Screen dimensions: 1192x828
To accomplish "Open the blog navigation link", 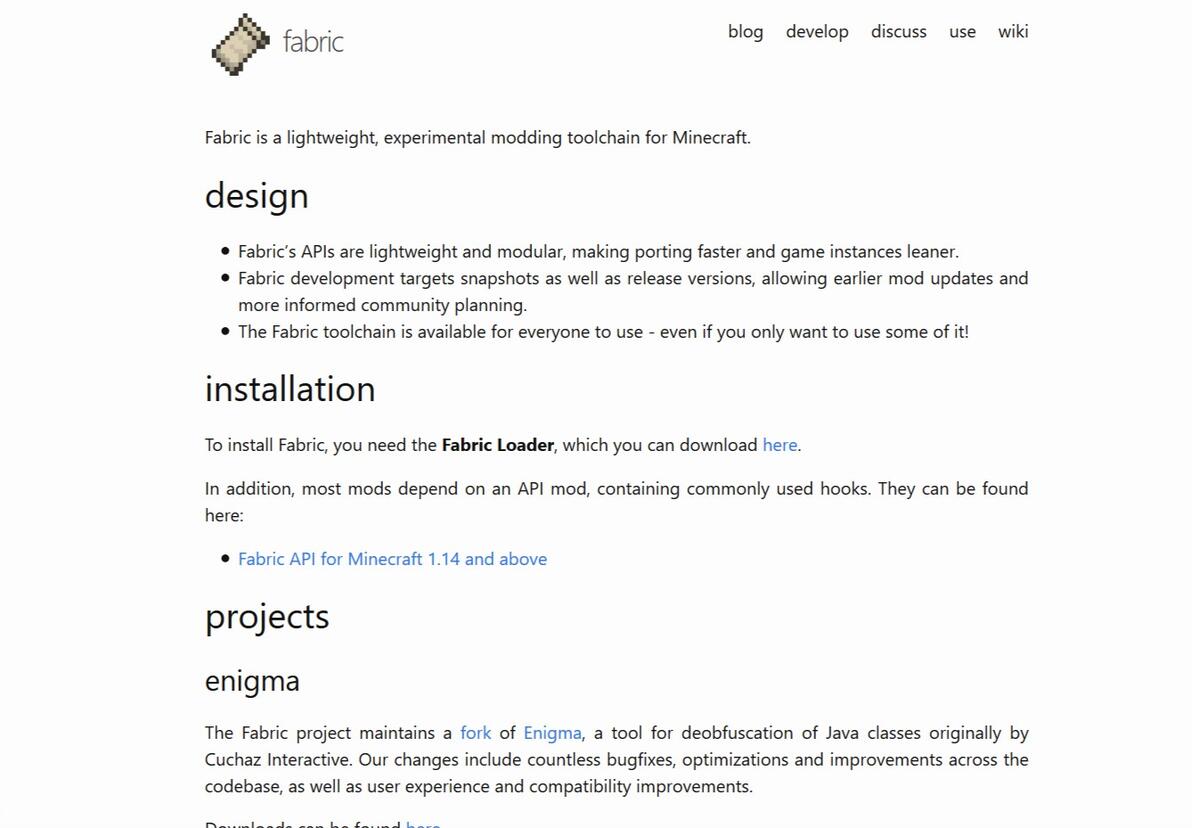I will tap(745, 32).
